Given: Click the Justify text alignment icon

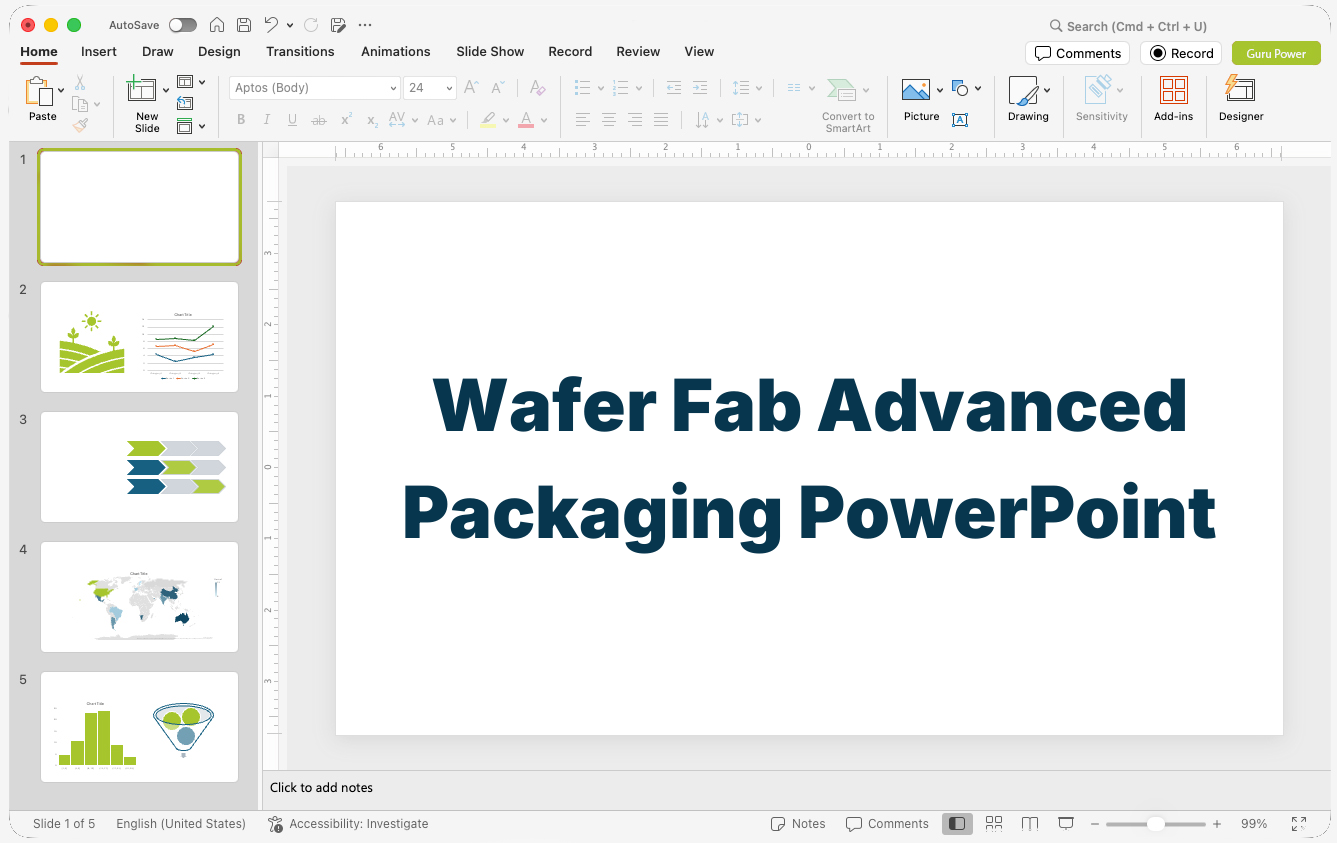Looking at the screenshot, I should point(661,120).
